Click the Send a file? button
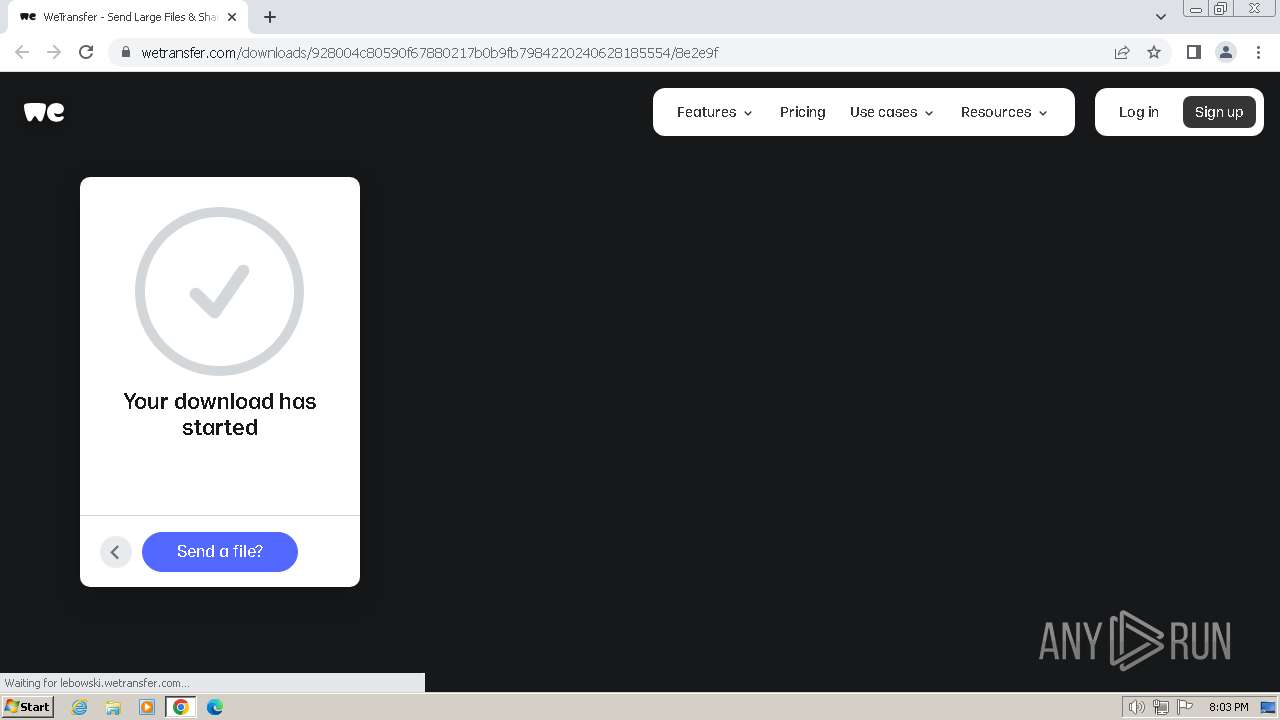This screenshot has height=720, width=1280. (220, 552)
